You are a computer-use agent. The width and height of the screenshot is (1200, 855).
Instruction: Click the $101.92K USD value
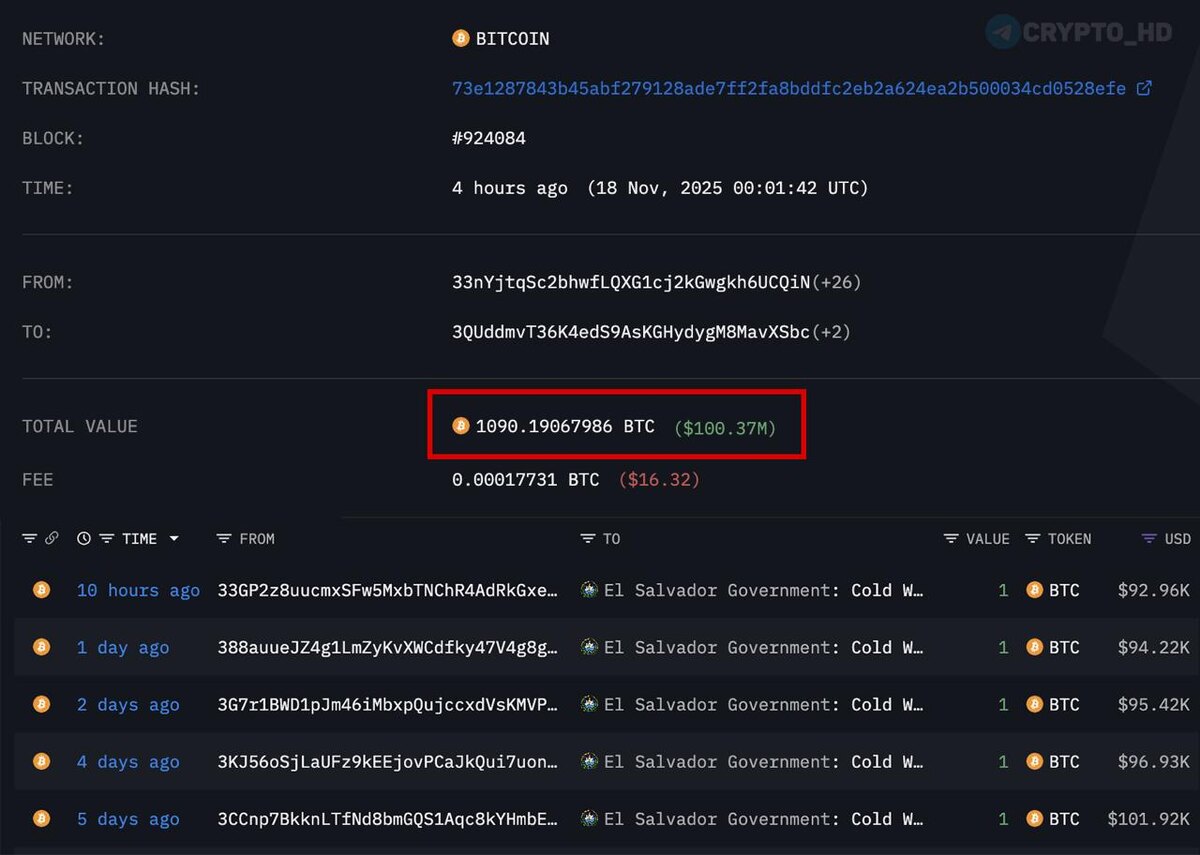[x=1149, y=818]
